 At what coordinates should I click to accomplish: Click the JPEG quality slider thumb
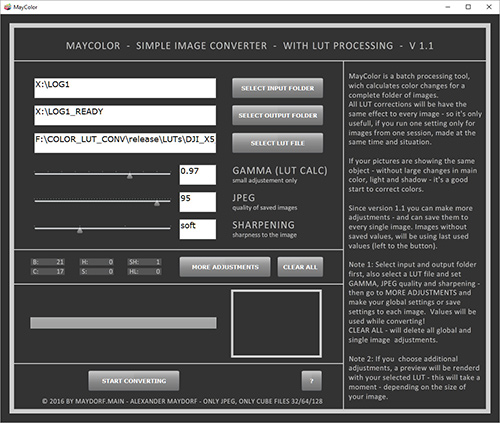click(x=157, y=203)
